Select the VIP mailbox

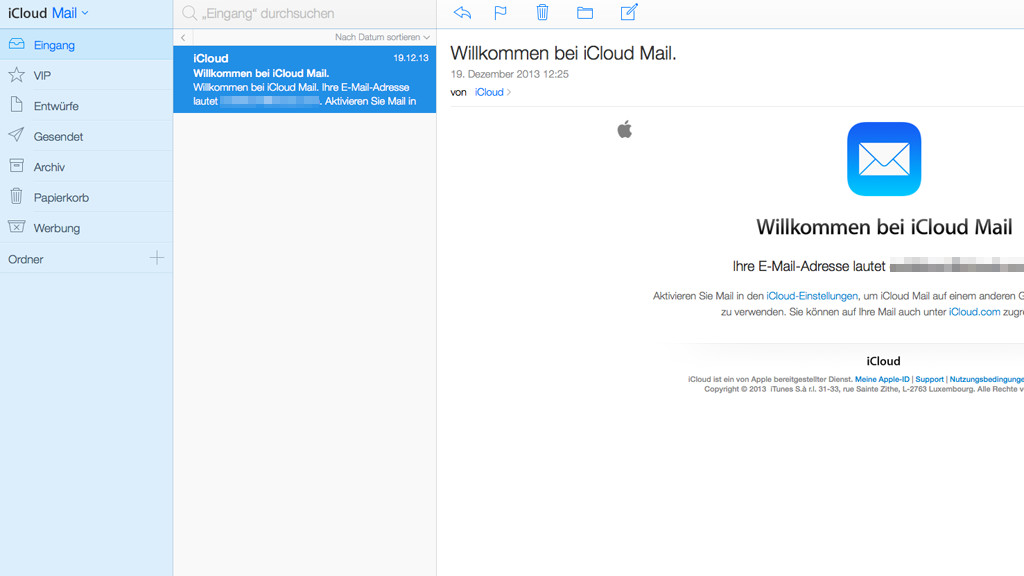[x=42, y=76]
